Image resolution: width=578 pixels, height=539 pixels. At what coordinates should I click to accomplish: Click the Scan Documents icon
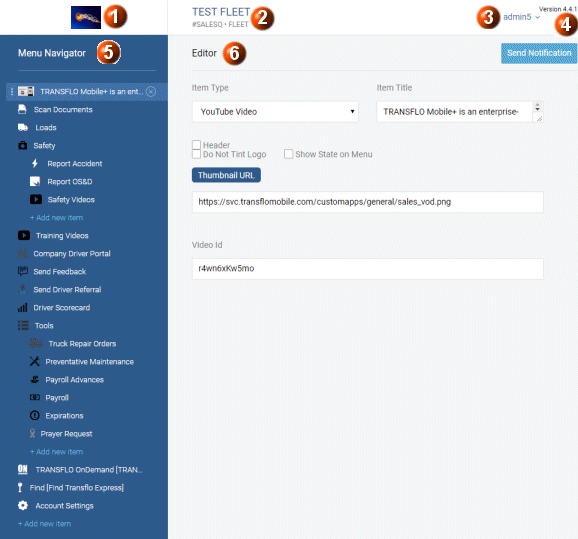click(22, 109)
